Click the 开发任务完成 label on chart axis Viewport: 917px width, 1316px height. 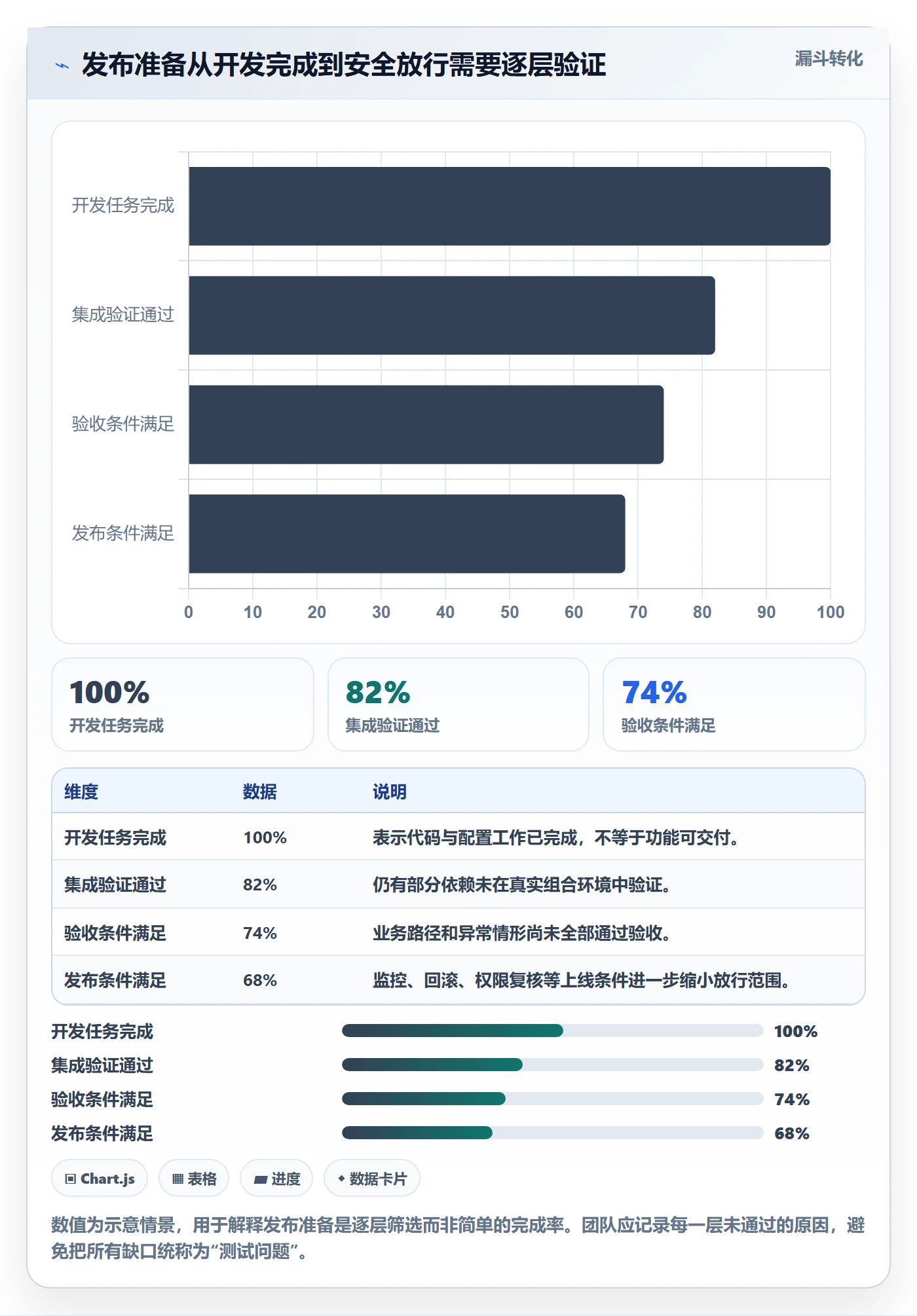coord(123,206)
